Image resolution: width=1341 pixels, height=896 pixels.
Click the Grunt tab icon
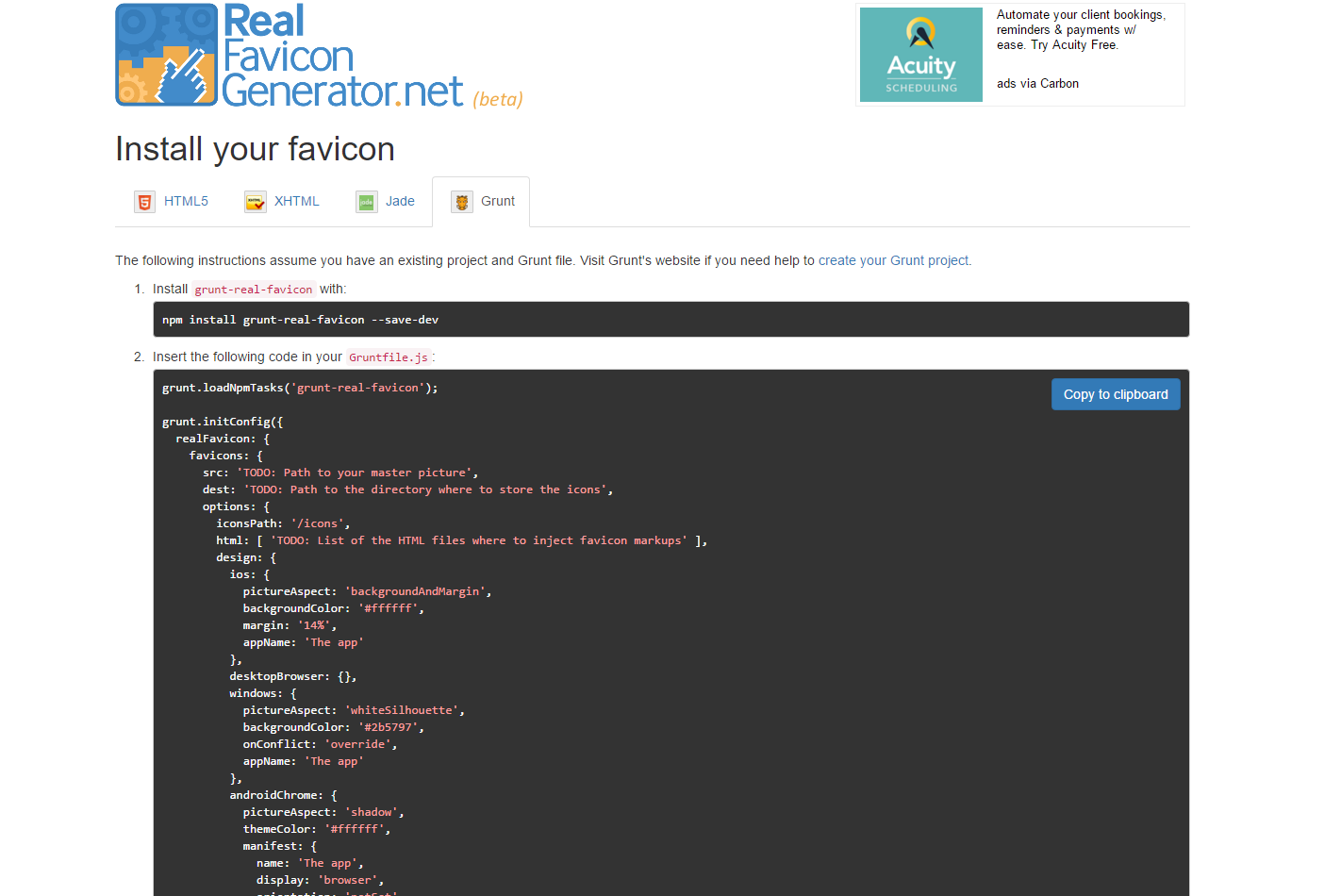(461, 202)
